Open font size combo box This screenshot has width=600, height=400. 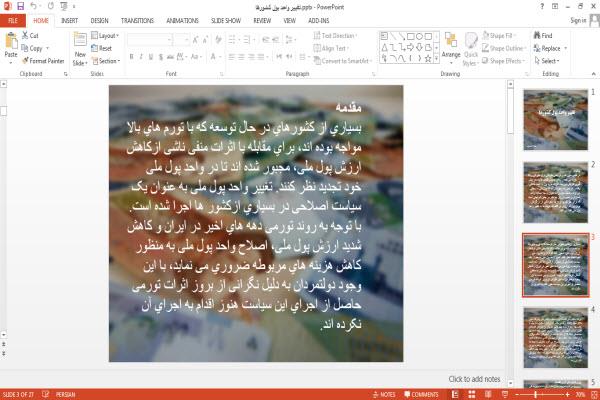coord(181,40)
